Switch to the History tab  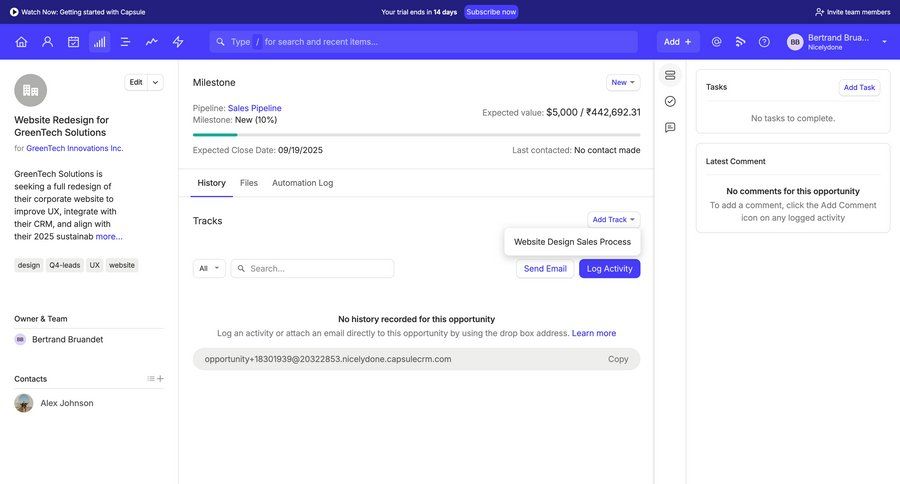click(211, 183)
